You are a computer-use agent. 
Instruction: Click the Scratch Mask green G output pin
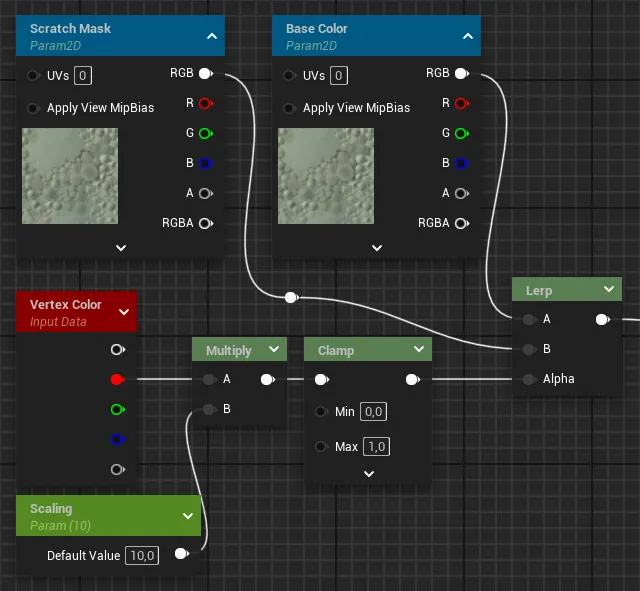click(206, 133)
